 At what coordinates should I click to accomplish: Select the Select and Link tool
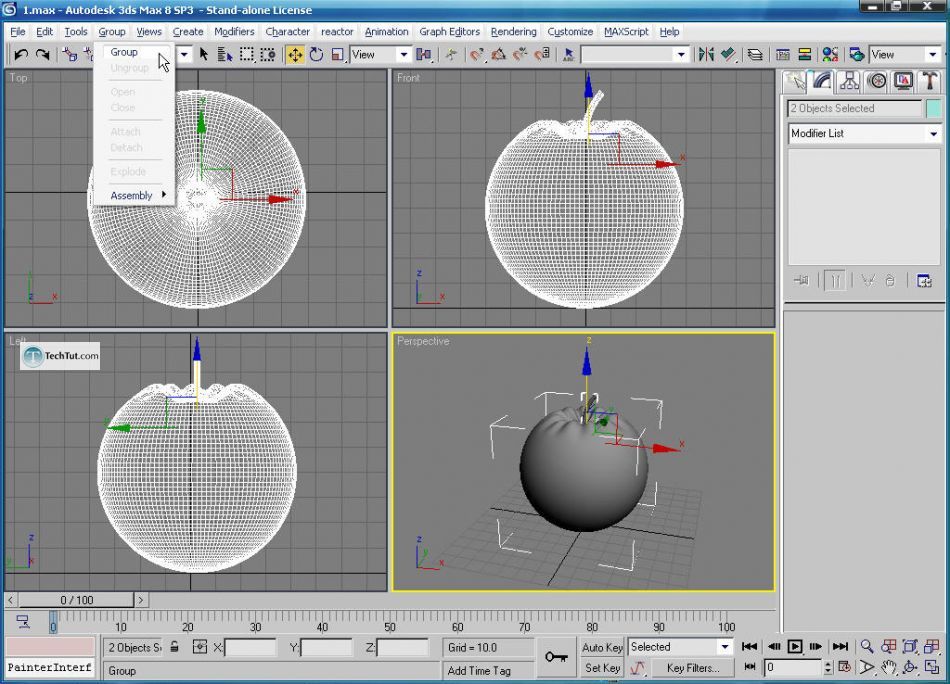click(70, 55)
